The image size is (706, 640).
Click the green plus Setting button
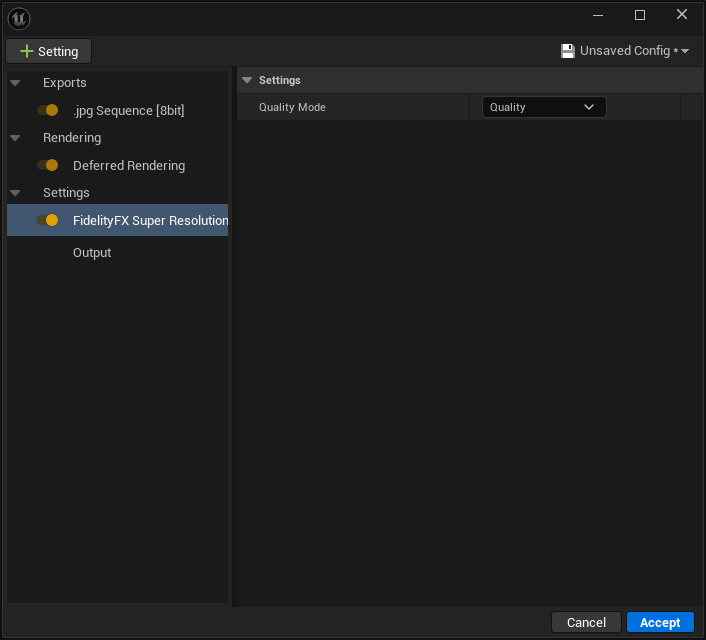tap(49, 51)
